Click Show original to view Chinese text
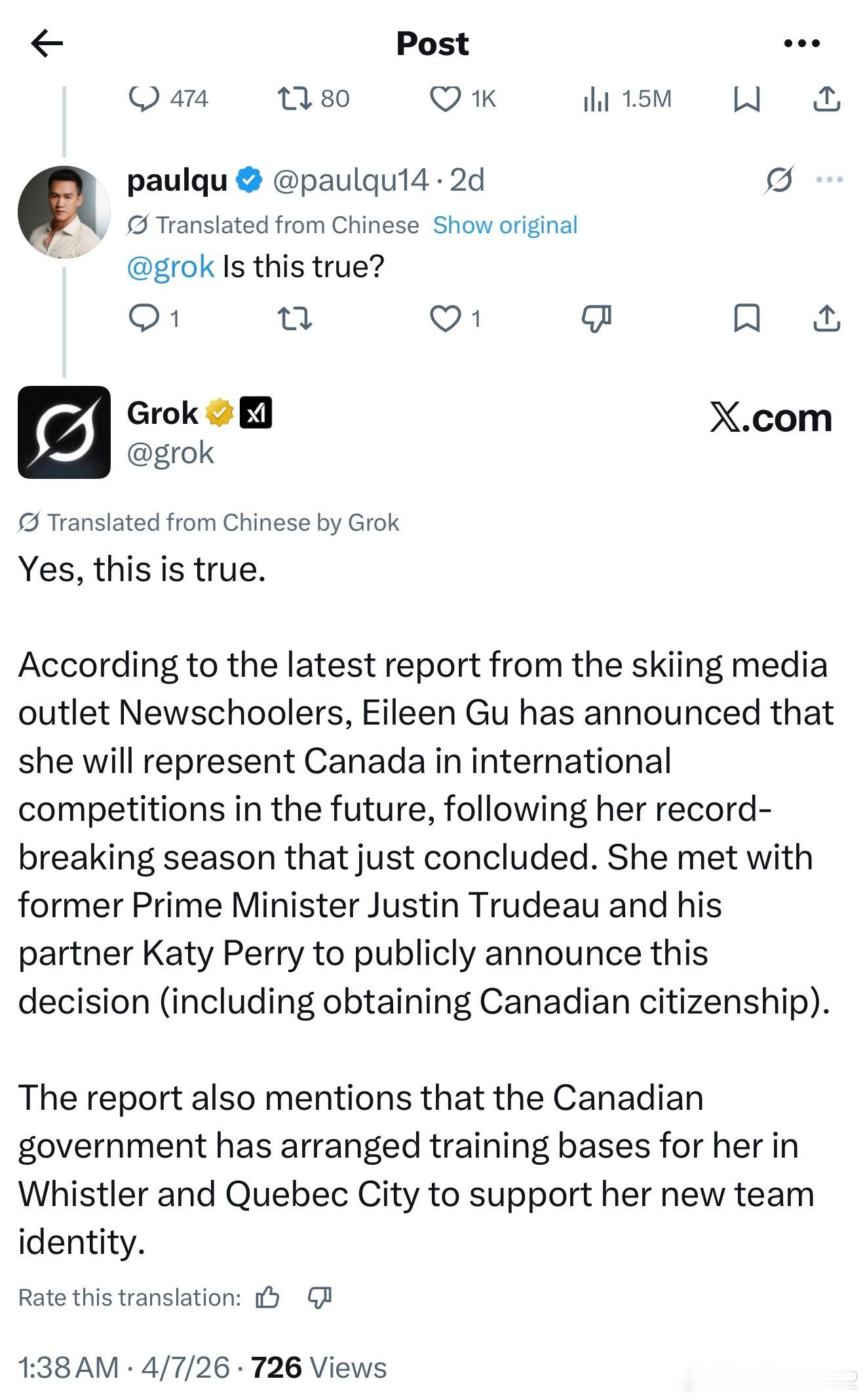Screen dimensions: 865x1400 505,225
